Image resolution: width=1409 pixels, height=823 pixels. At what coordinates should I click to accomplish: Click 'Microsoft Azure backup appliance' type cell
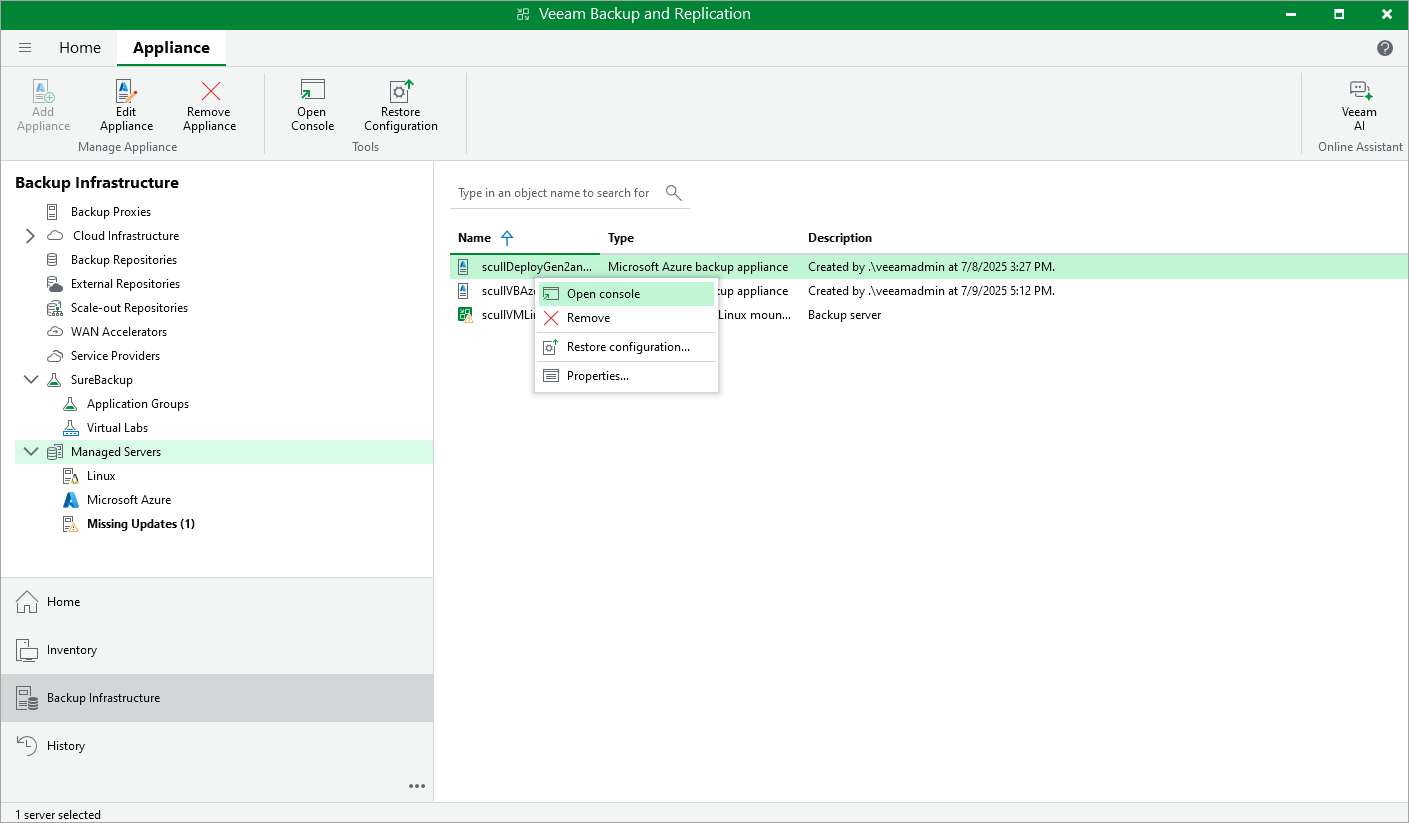click(698, 267)
